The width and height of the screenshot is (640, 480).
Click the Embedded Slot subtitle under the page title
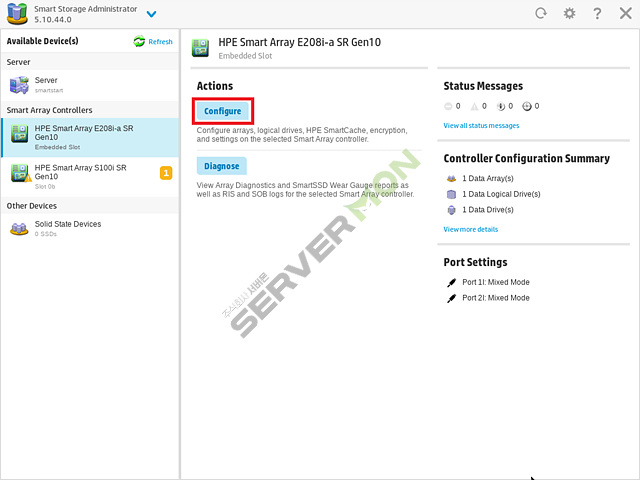point(245,56)
